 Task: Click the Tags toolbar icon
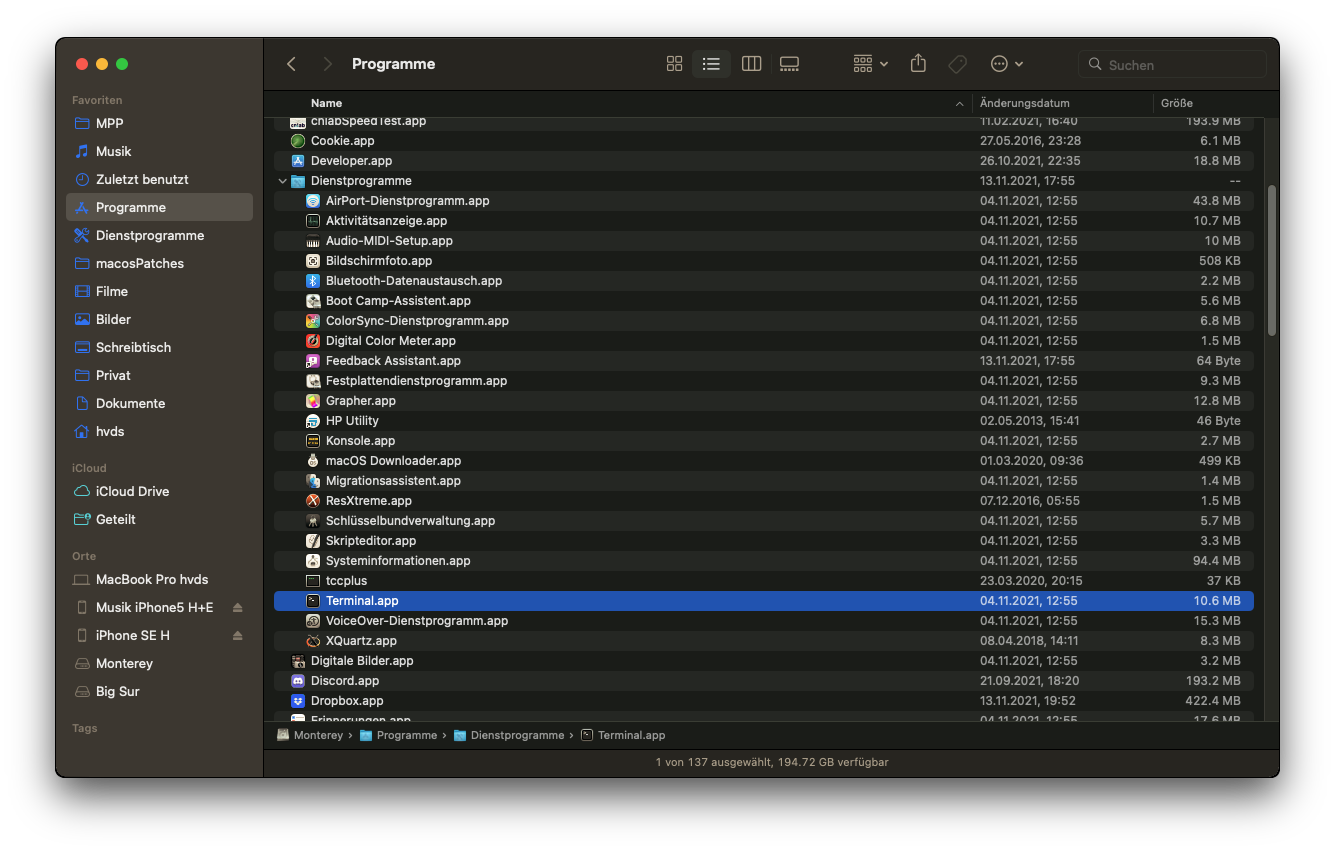tap(957, 64)
